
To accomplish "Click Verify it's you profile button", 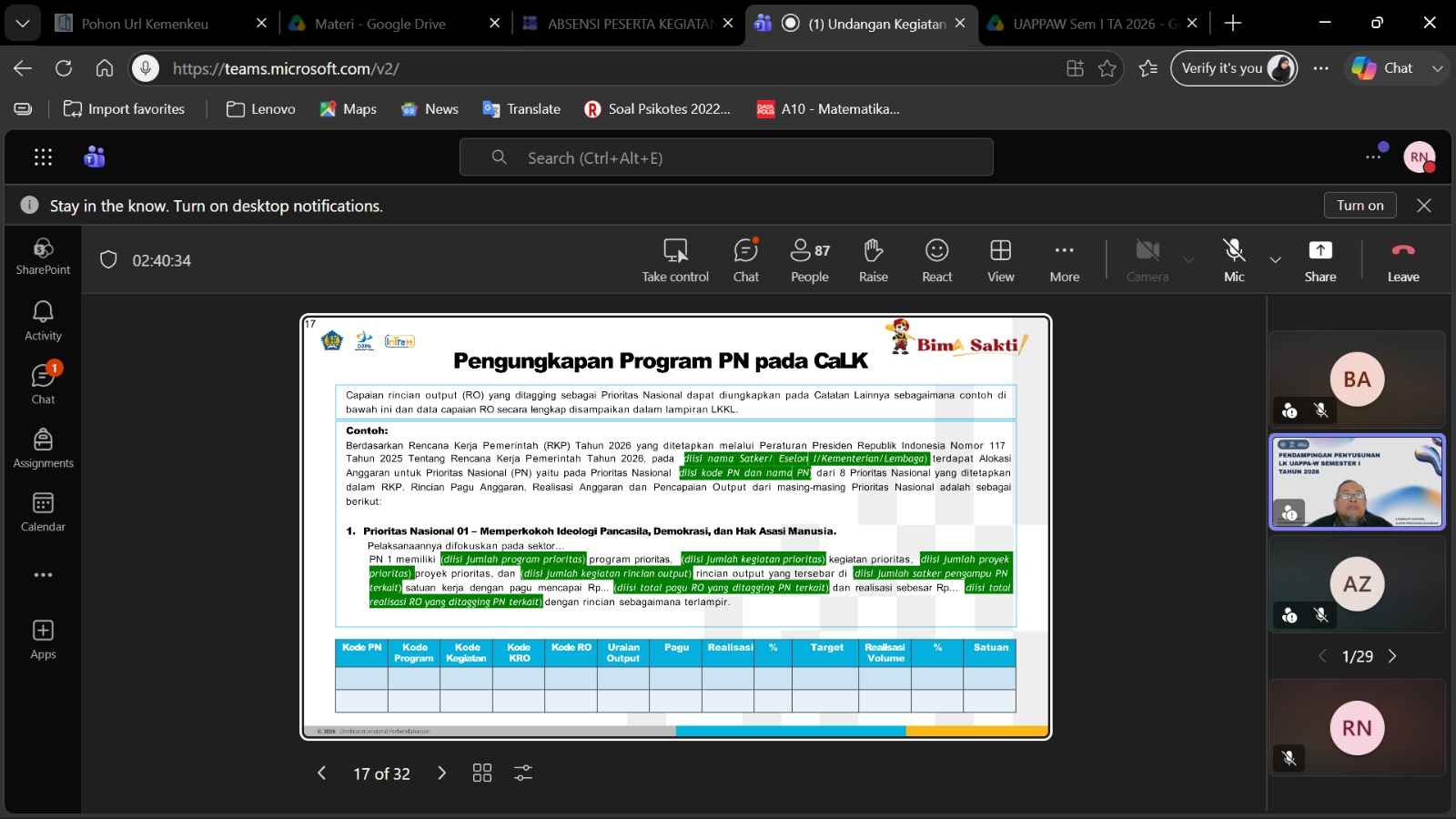I will click(x=1234, y=68).
